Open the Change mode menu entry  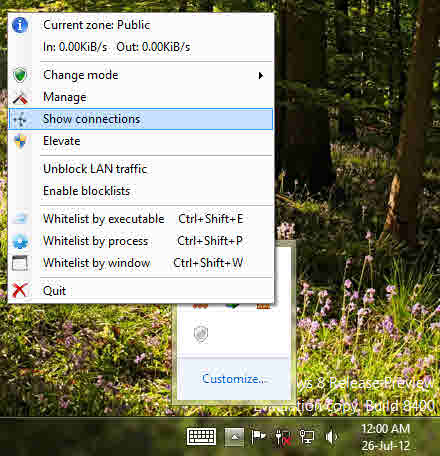[x=140, y=75]
